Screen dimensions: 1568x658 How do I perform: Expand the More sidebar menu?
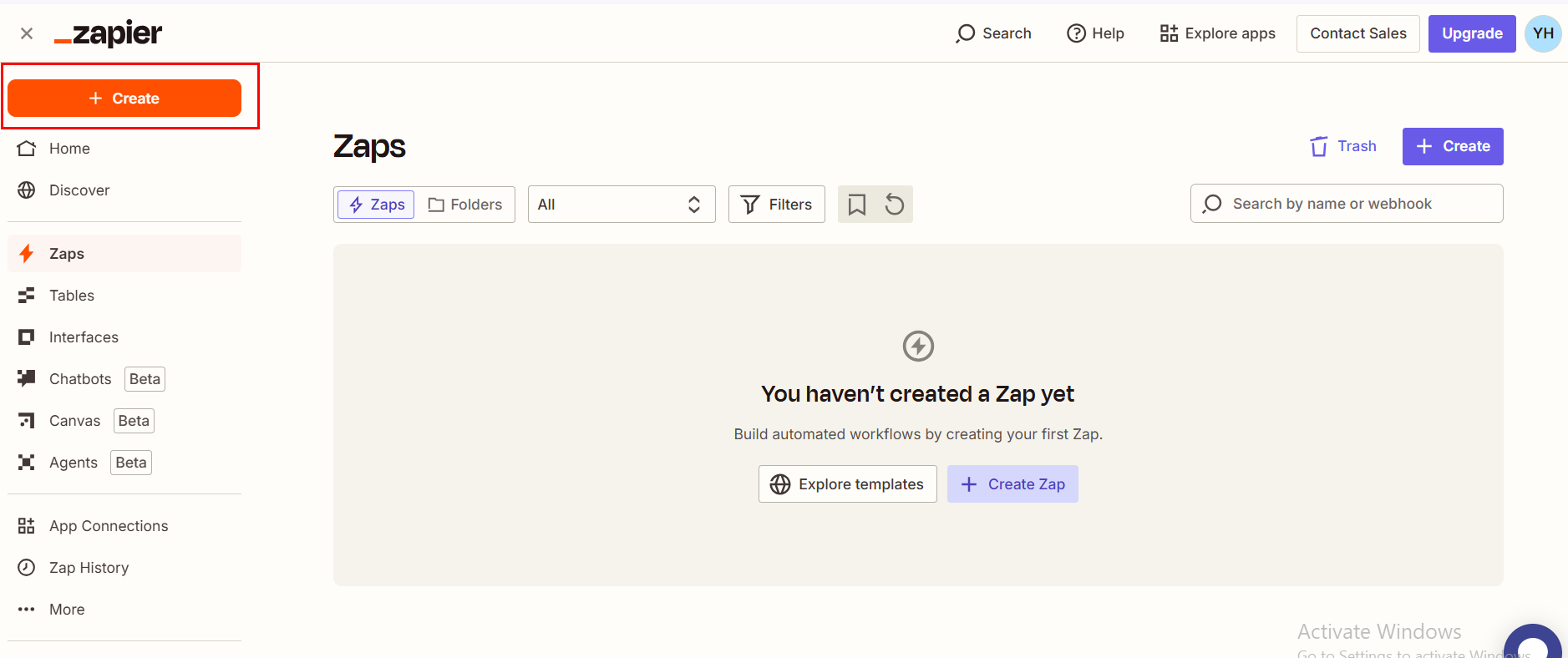point(67,610)
